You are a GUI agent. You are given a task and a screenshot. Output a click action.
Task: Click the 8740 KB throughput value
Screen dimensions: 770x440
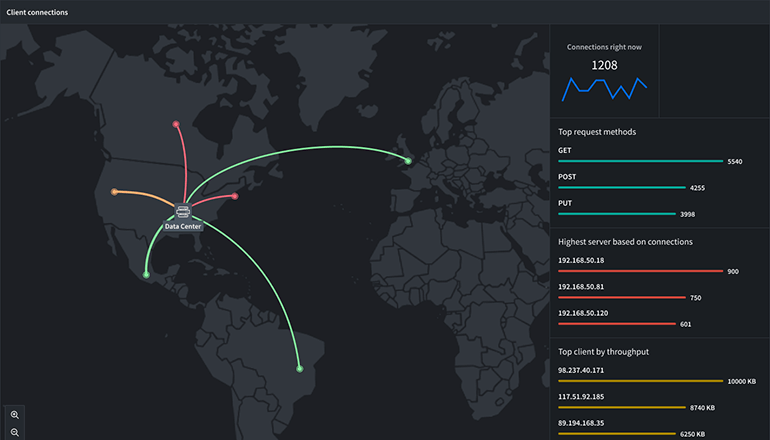coord(702,408)
